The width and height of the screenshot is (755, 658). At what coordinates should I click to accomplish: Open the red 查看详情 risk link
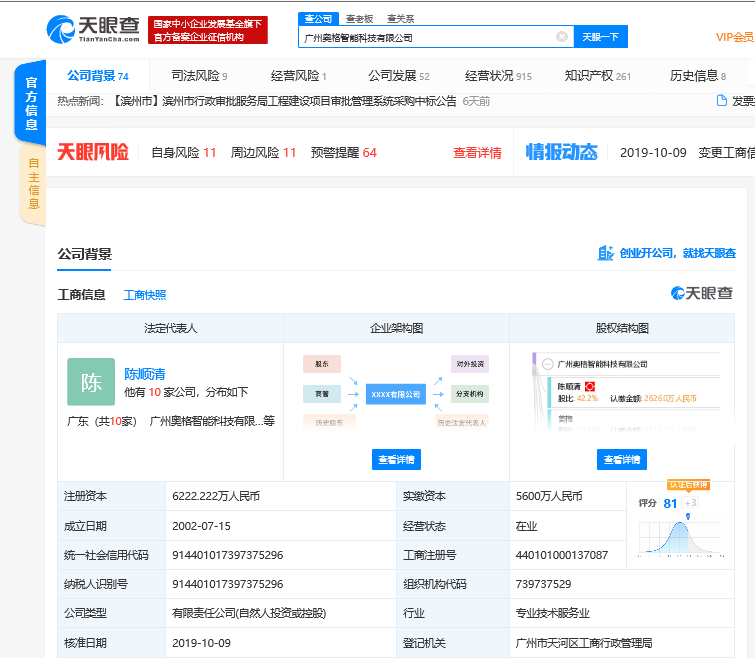[477, 153]
